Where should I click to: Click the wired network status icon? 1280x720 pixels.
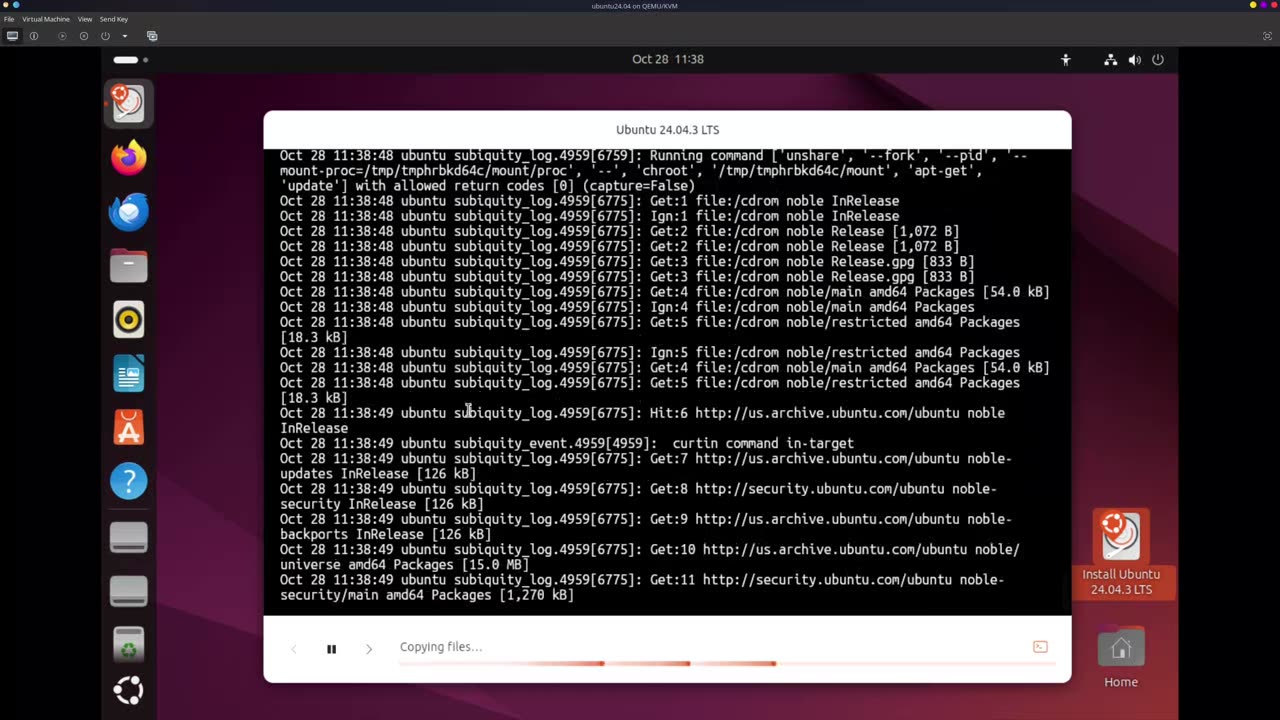[x=1110, y=60]
